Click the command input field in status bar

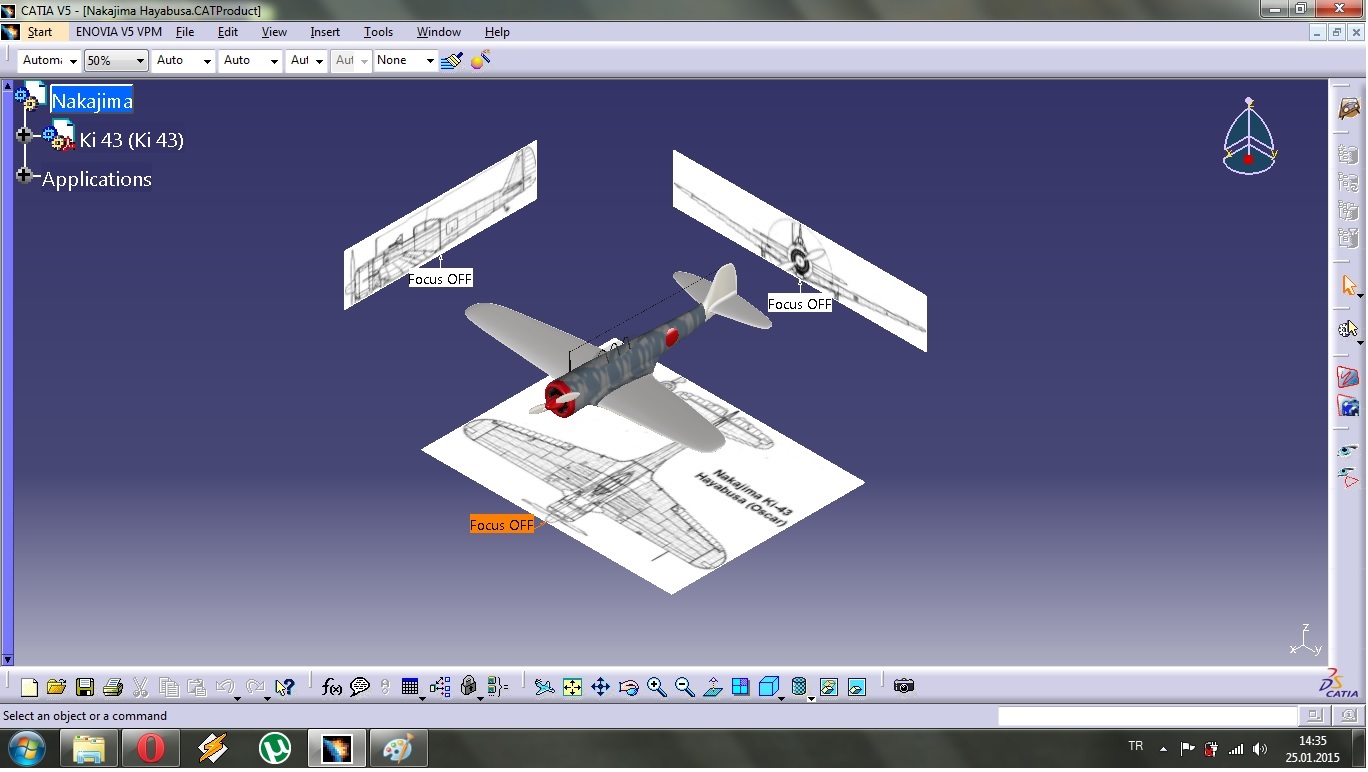(1147, 716)
